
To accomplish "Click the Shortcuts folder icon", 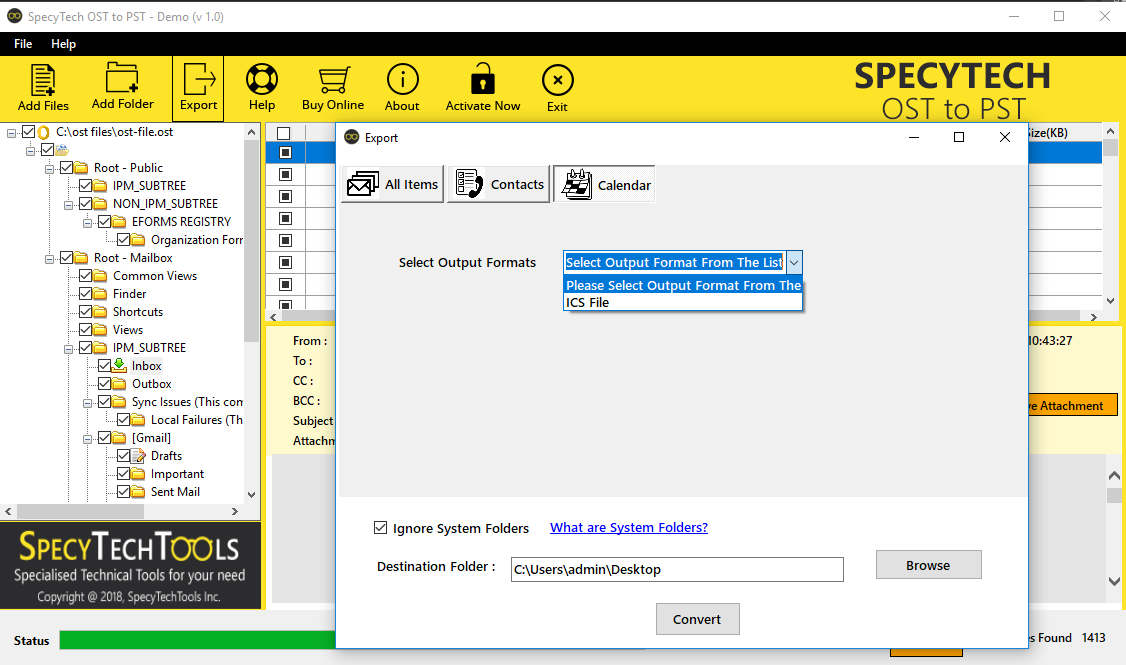I will point(101,312).
